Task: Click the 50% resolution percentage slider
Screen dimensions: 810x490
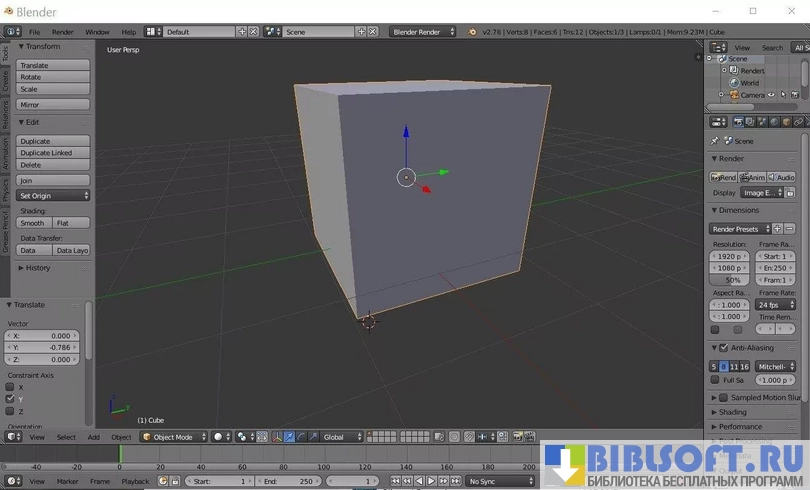Action: point(733,280)
